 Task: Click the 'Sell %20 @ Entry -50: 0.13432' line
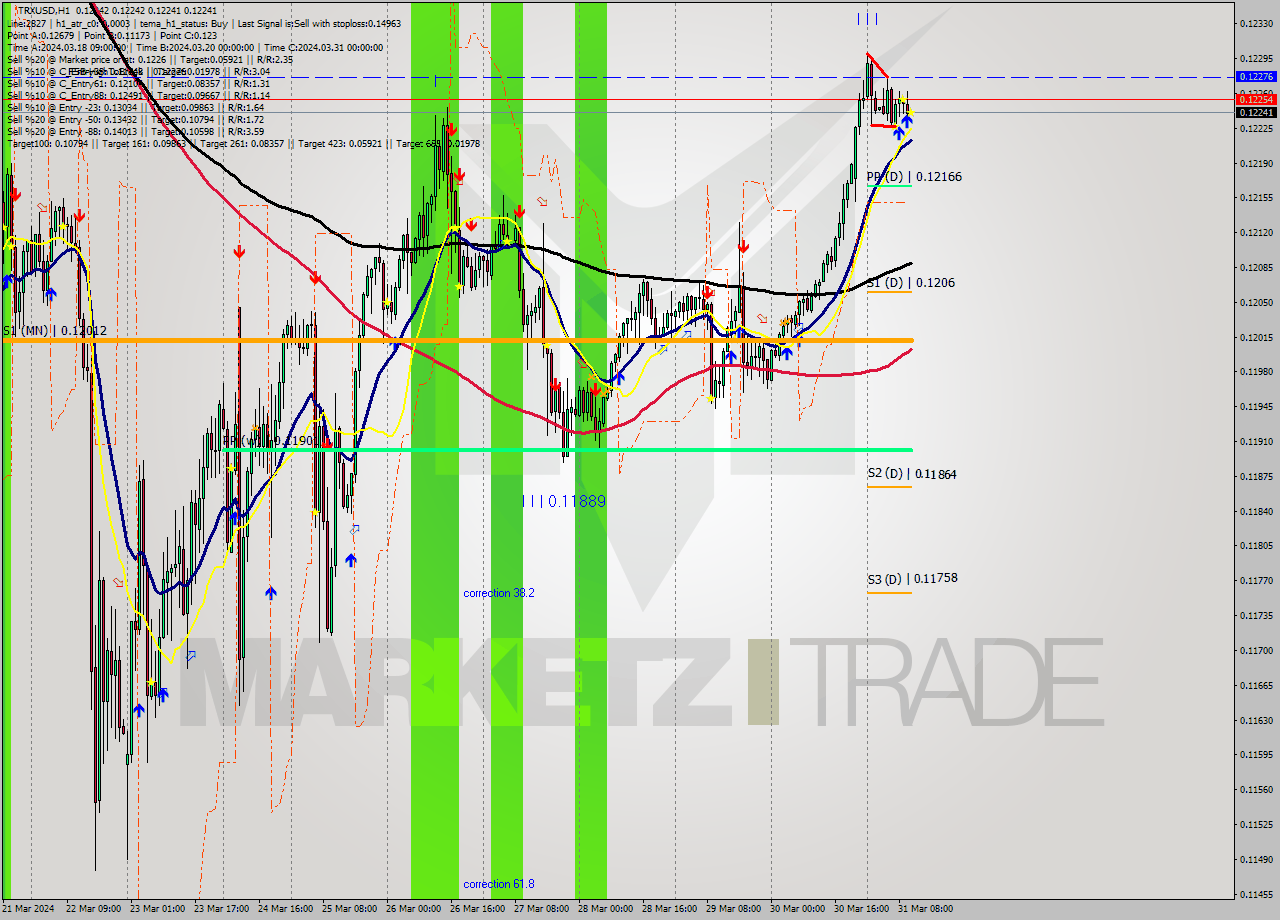(135, 119)
